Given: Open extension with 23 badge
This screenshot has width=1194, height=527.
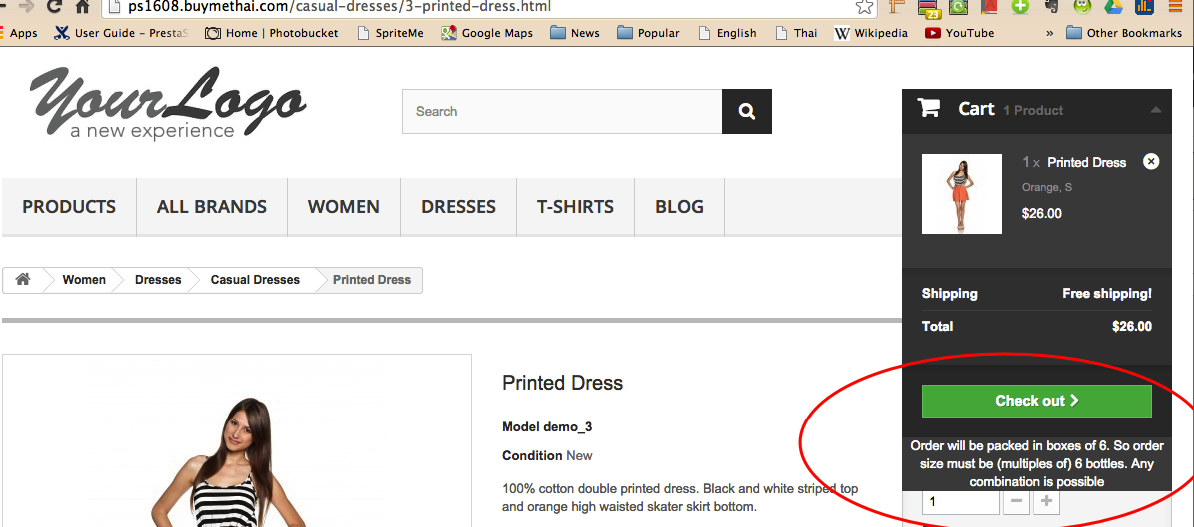Looking at the screenshot, I should [928, 8].
